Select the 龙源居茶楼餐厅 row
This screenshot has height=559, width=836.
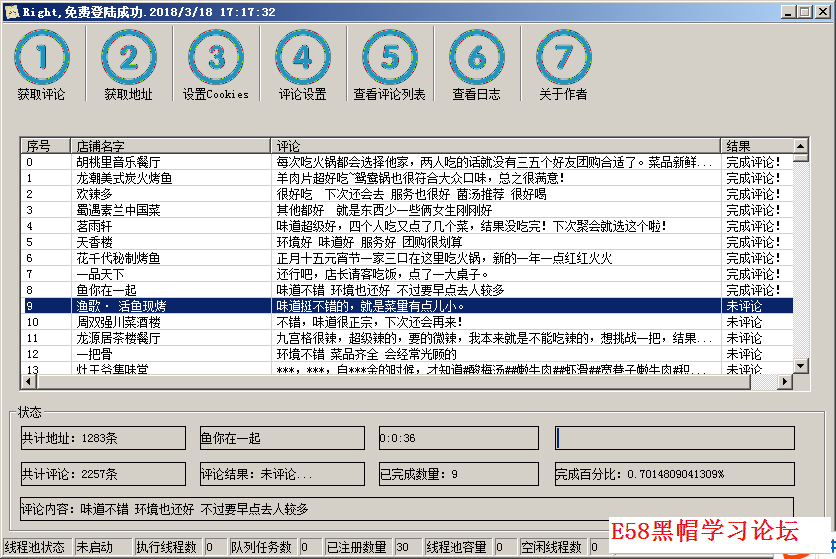(x=407, y=338)
